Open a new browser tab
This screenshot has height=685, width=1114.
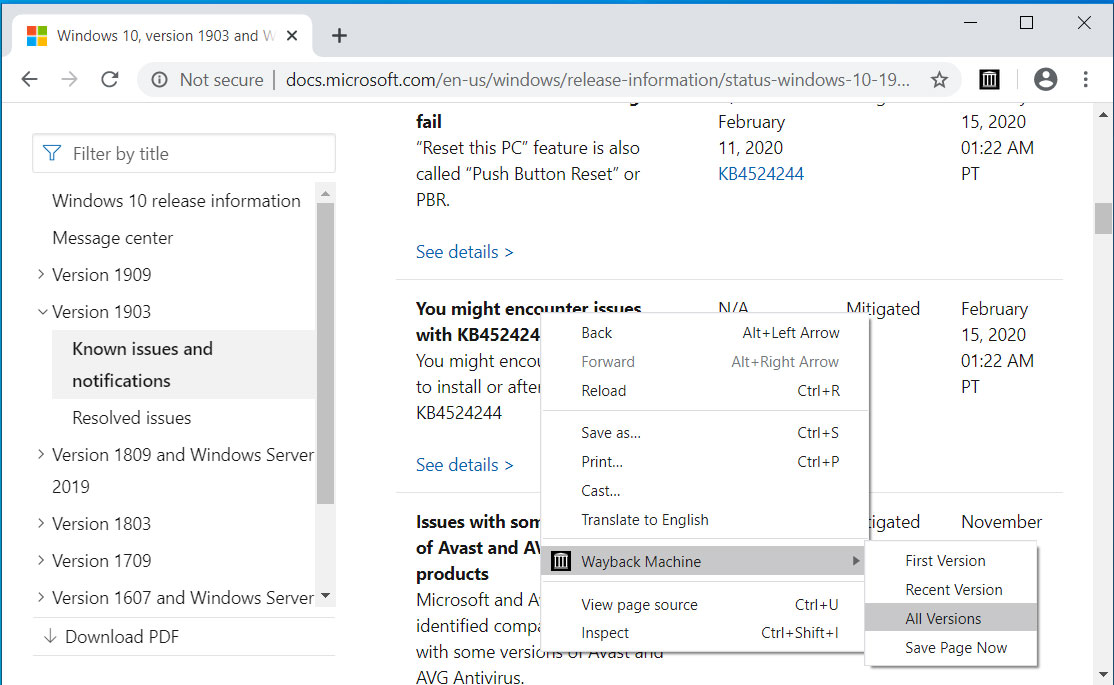(340, 36)
